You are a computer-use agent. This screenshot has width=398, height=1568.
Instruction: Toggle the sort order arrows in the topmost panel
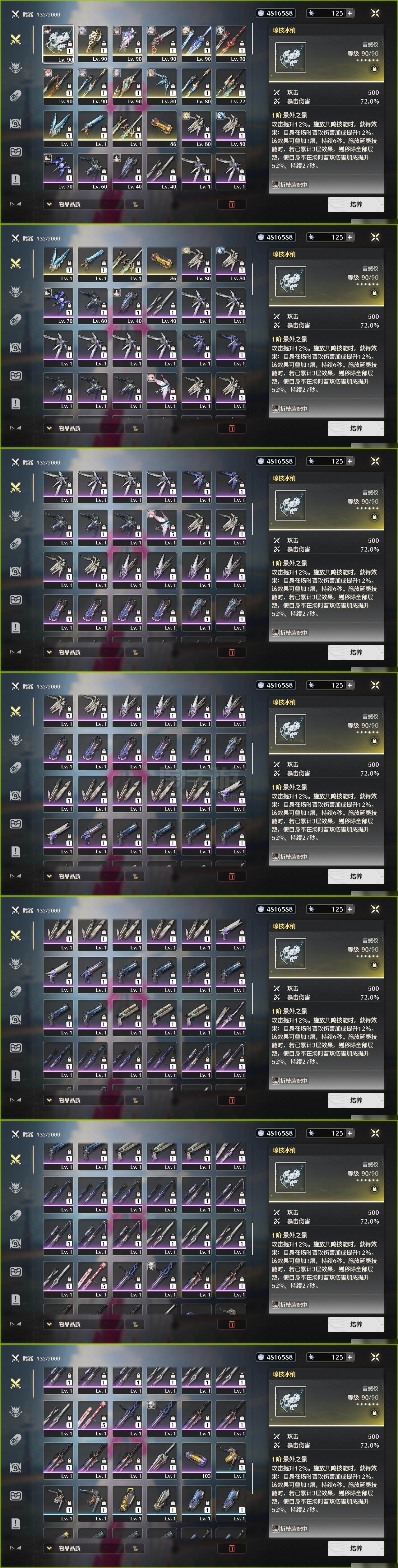[135, 204]
